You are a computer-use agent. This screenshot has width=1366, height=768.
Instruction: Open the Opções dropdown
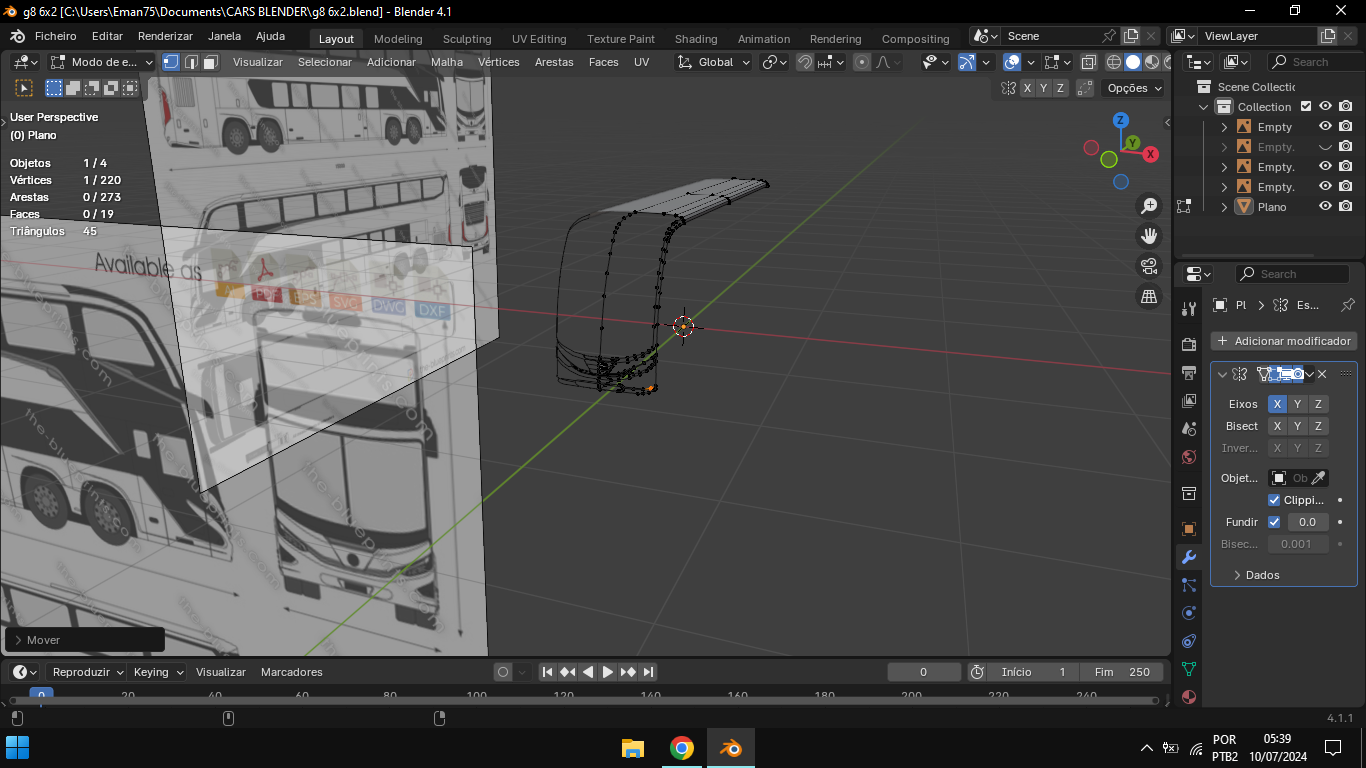click(1134, 88)
